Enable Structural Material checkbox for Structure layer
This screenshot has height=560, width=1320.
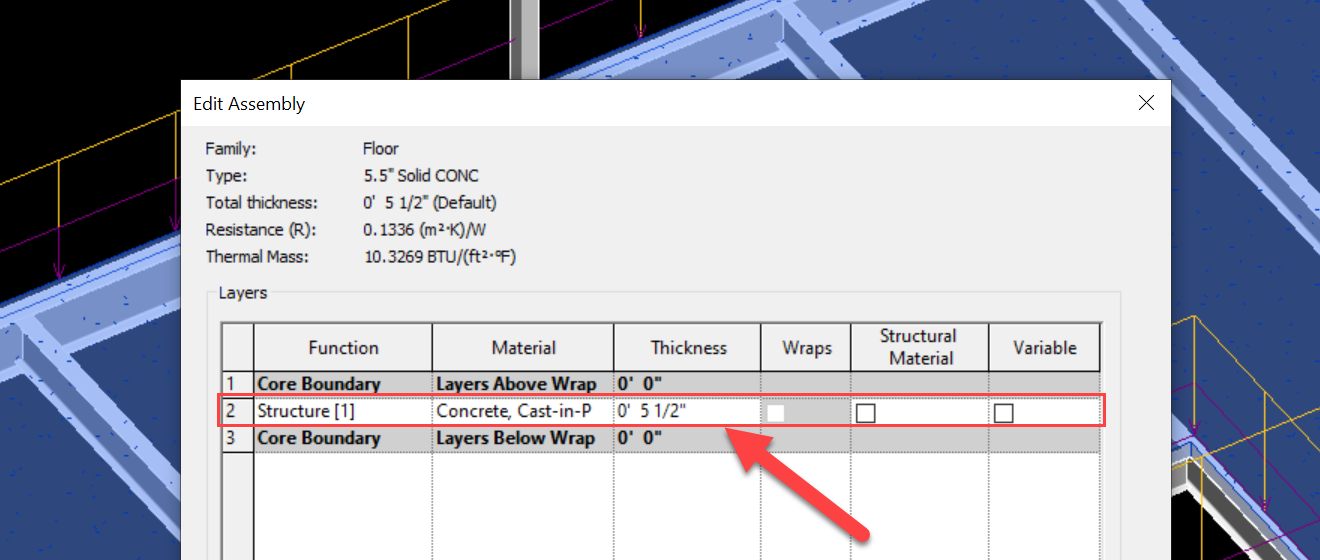[866, 413]
